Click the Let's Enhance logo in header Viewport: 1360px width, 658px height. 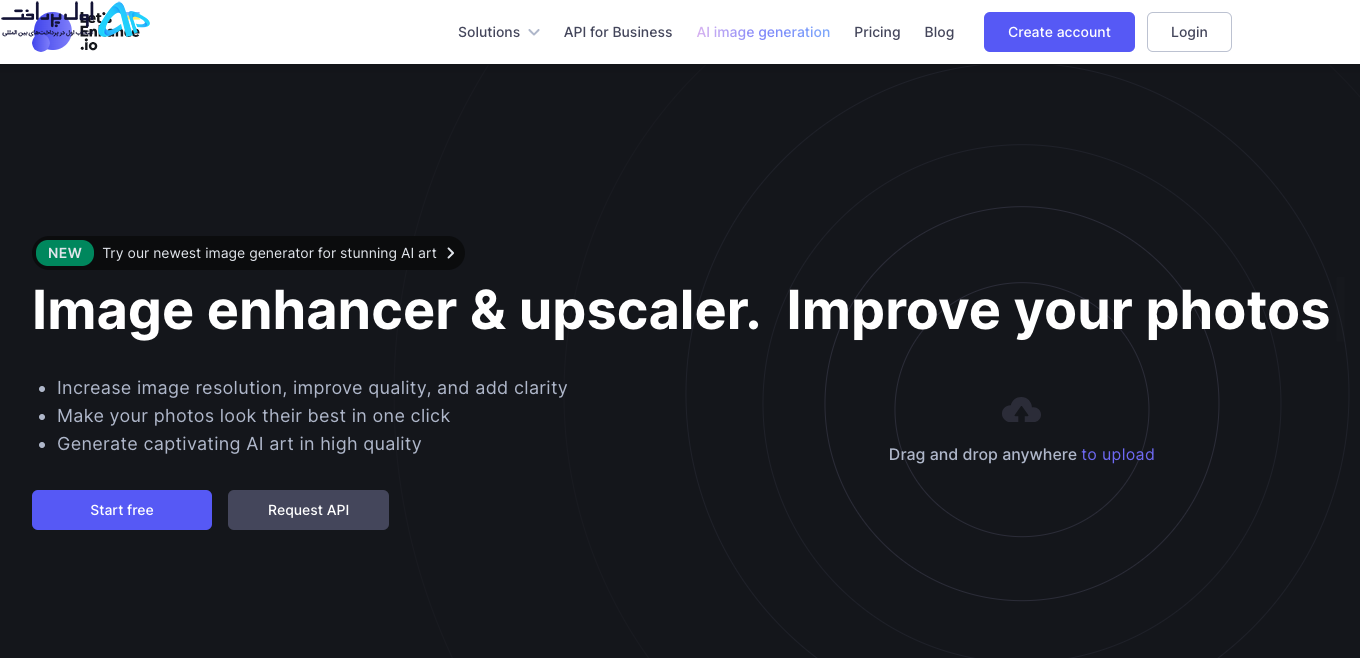86,32
